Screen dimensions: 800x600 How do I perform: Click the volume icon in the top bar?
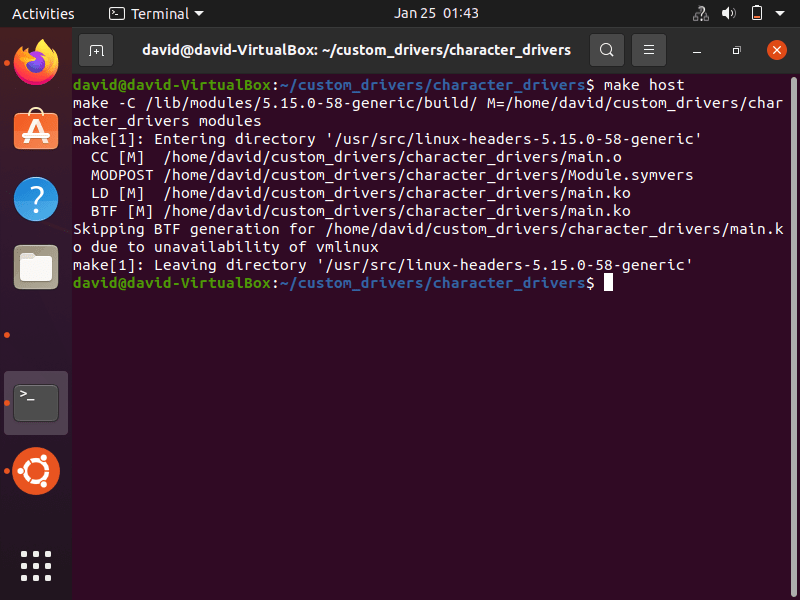point(727,13)
